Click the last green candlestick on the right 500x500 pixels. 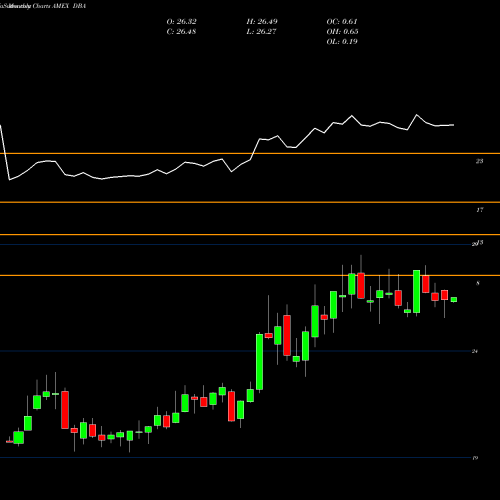coord(454,299)
